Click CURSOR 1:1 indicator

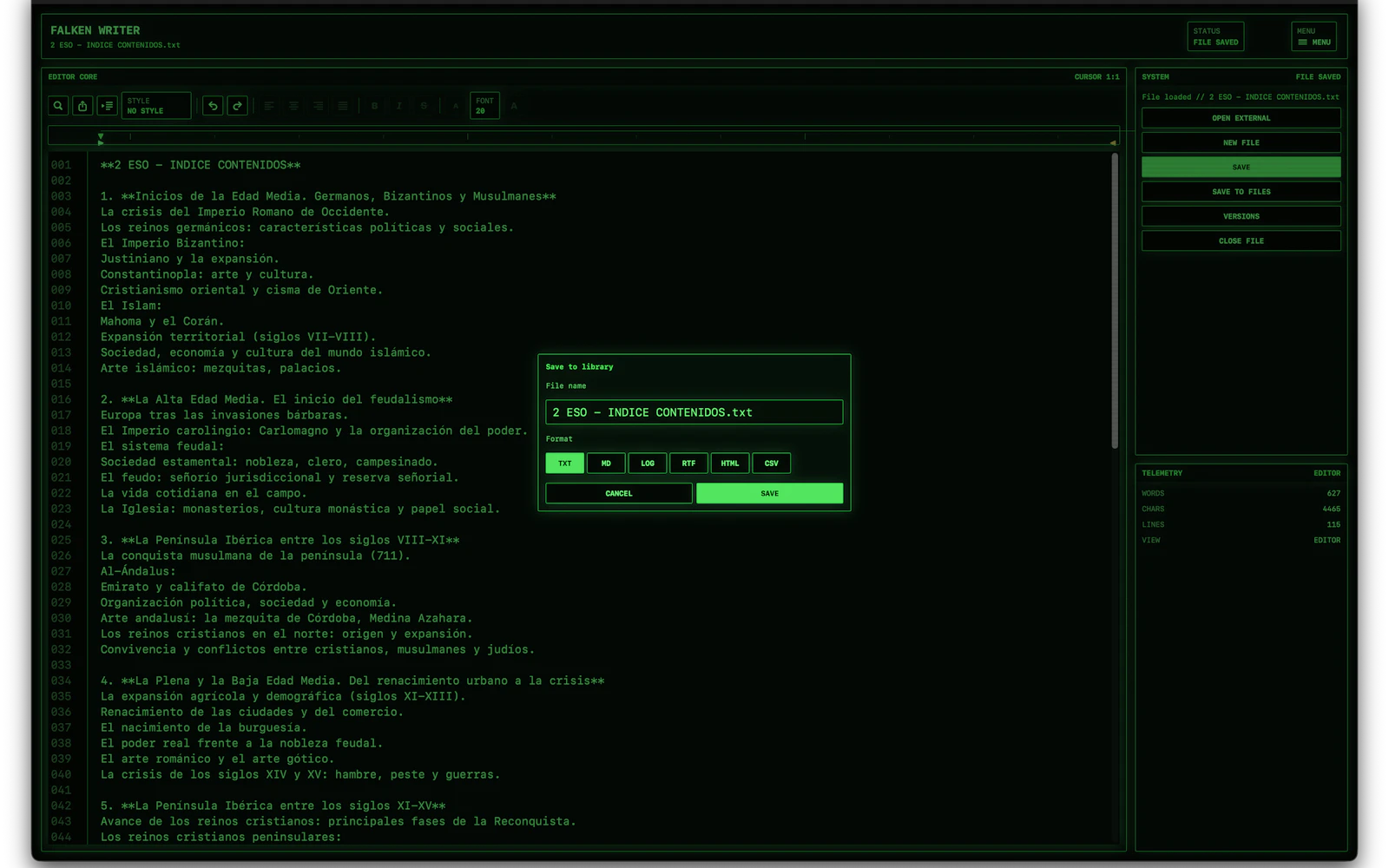point(1096,77)
